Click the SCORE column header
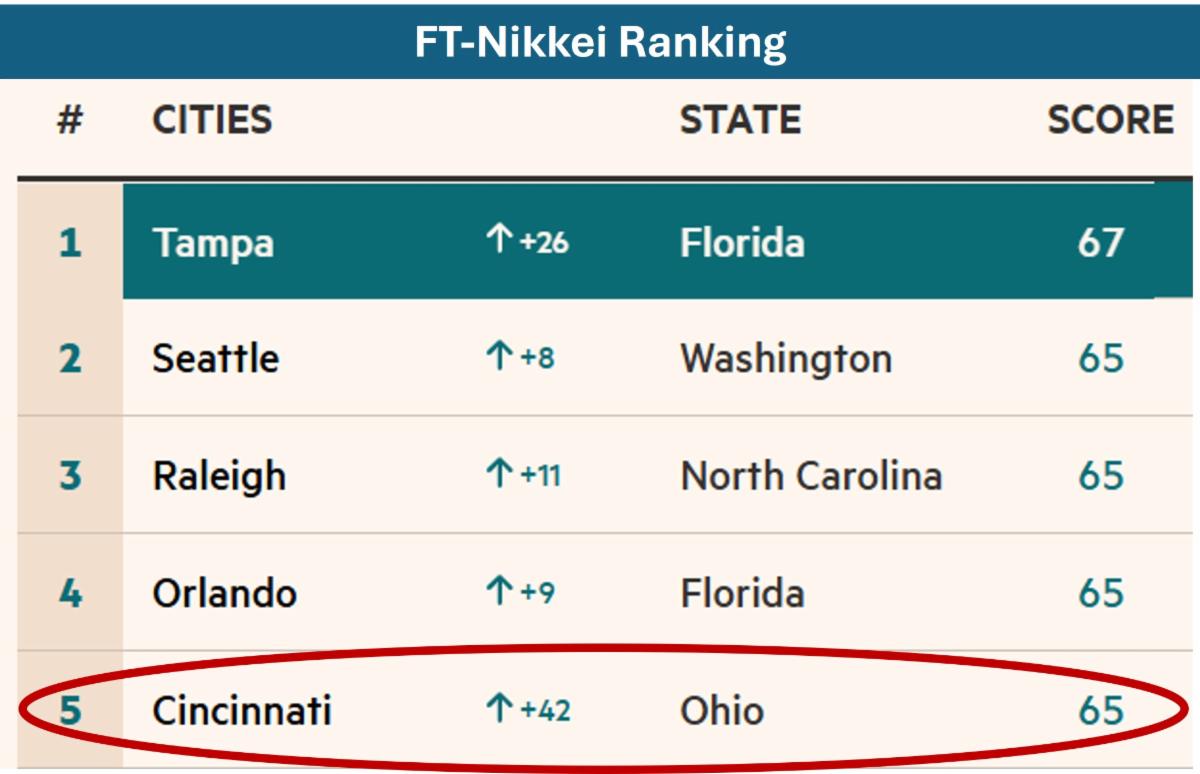 [1110, 120]
